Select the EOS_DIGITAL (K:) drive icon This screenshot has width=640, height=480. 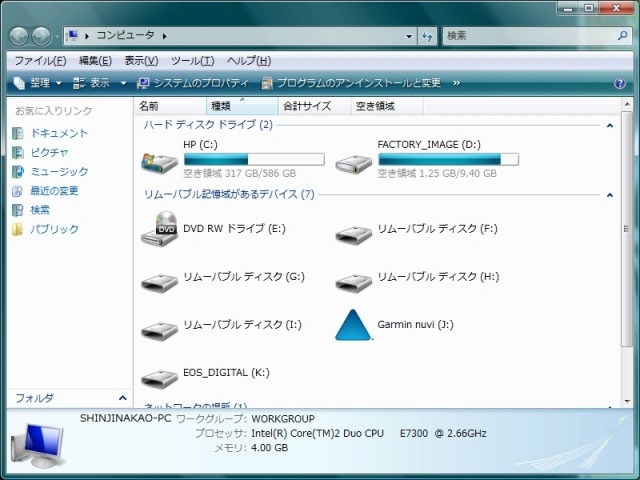[x=159, y=379]
